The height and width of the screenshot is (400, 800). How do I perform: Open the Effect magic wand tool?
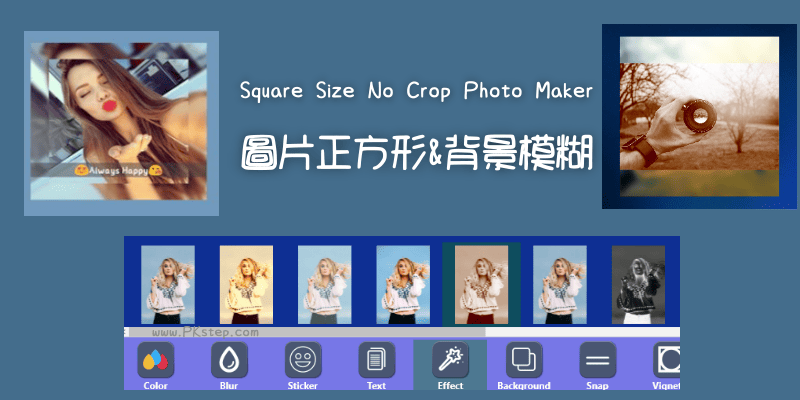pyautogui.click(x=451, y=360)
